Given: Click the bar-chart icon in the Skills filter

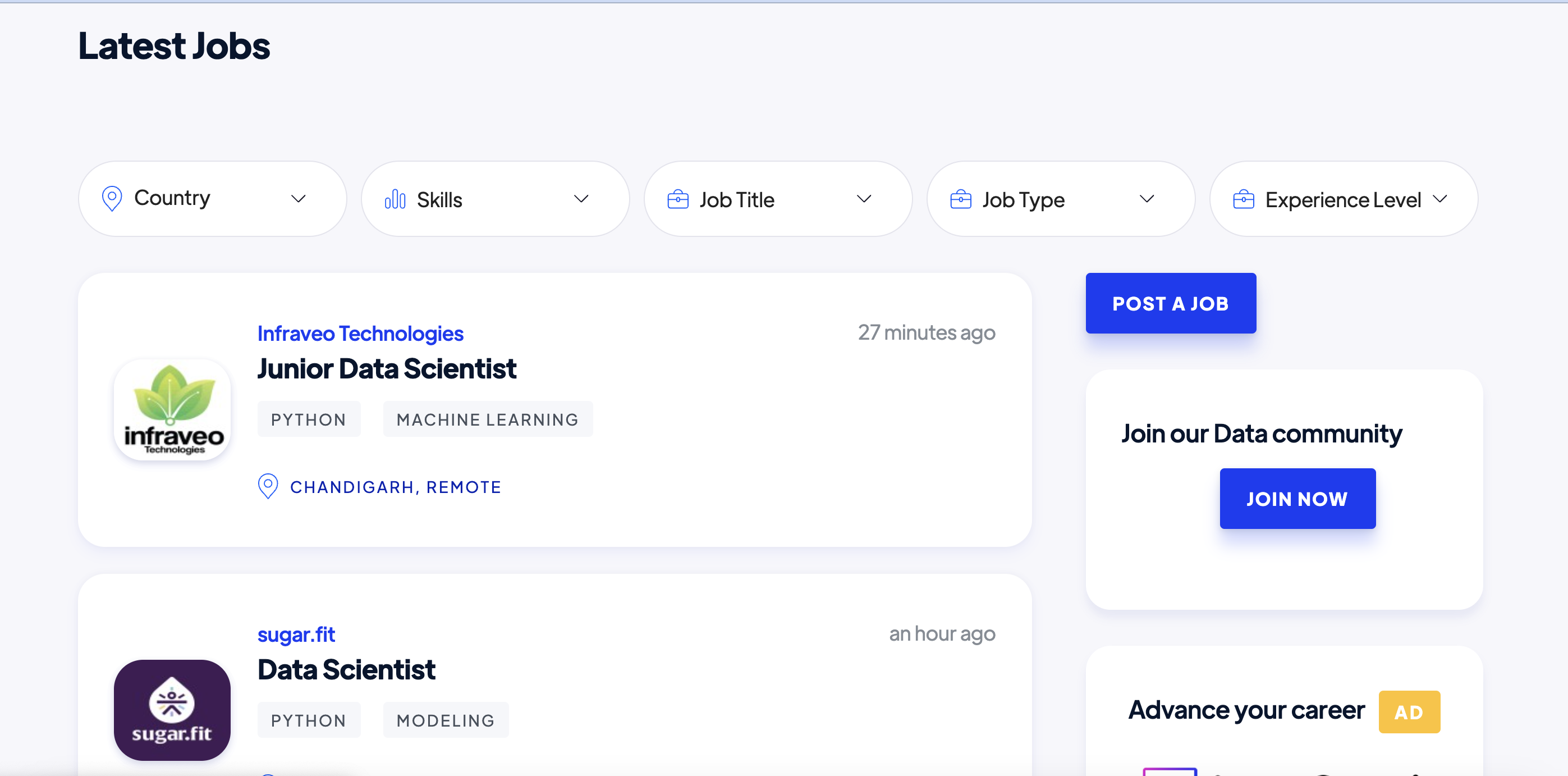Looking at the screenshot, I should point(395,199).
